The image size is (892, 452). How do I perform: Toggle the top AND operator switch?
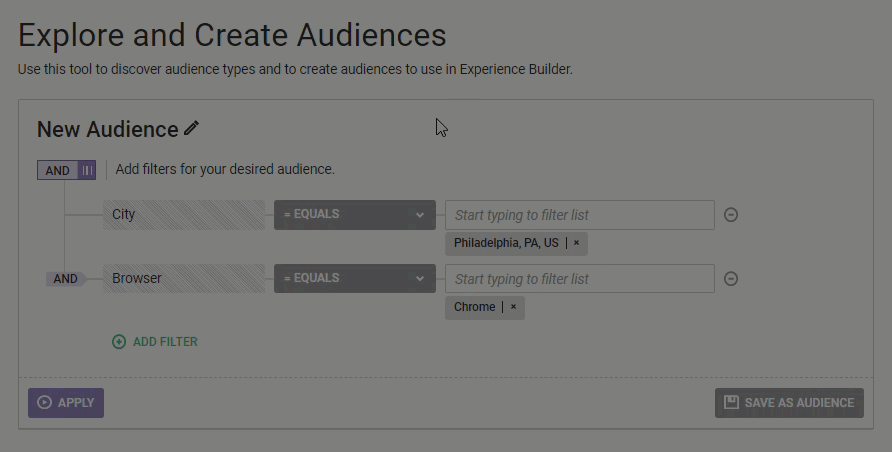click(x=58, y=170)
